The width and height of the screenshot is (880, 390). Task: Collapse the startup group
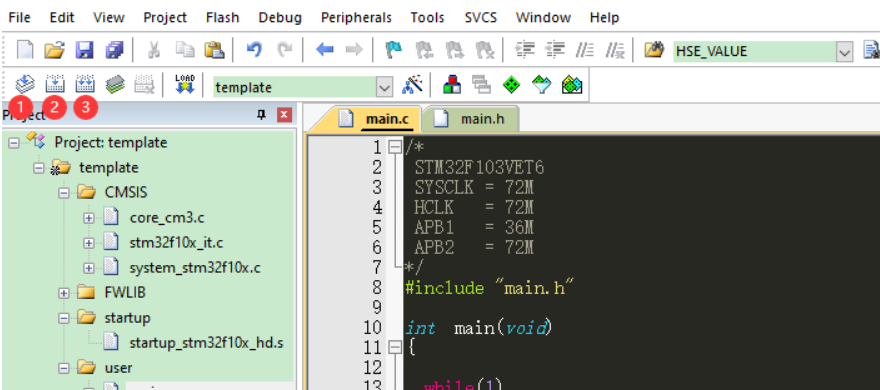pyautogui.click(x=64, y=318)
